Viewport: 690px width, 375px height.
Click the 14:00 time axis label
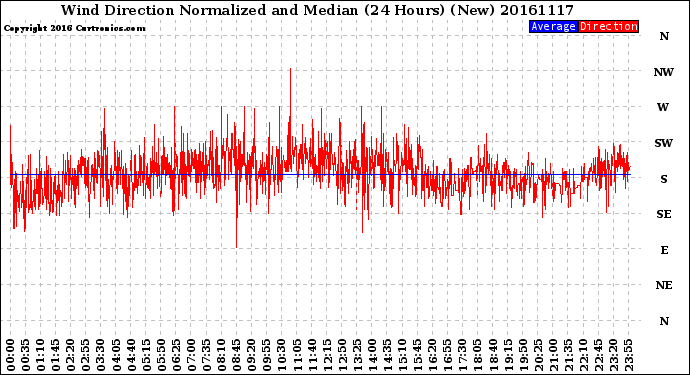[x=372, y=355]
